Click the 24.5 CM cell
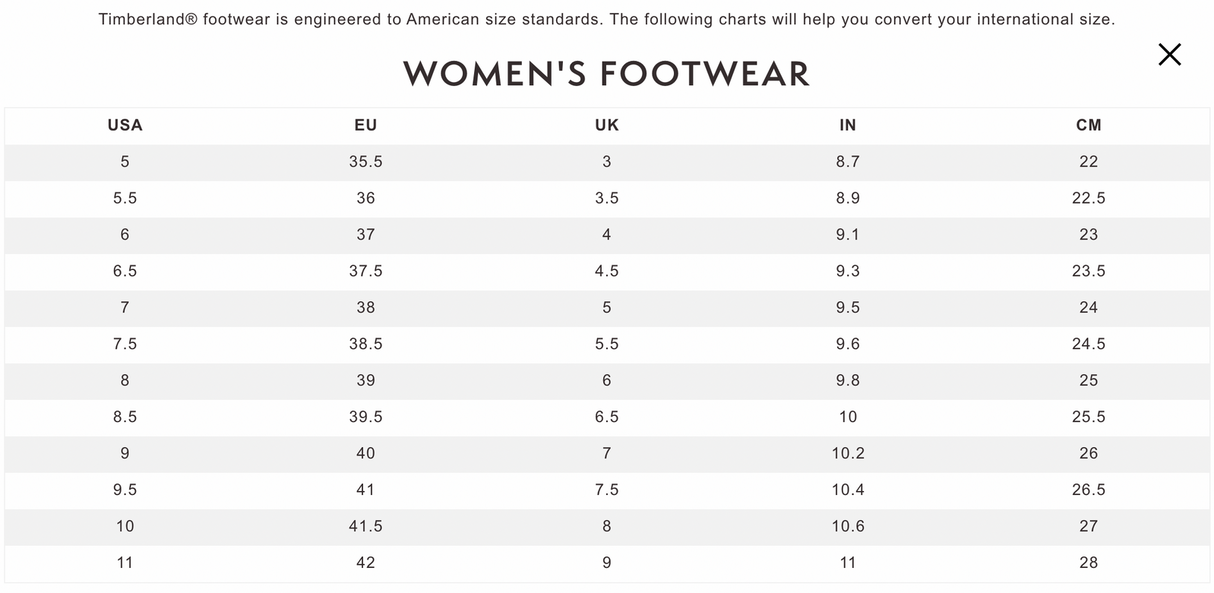The image size is (1214, 593). coord(1089,344)
